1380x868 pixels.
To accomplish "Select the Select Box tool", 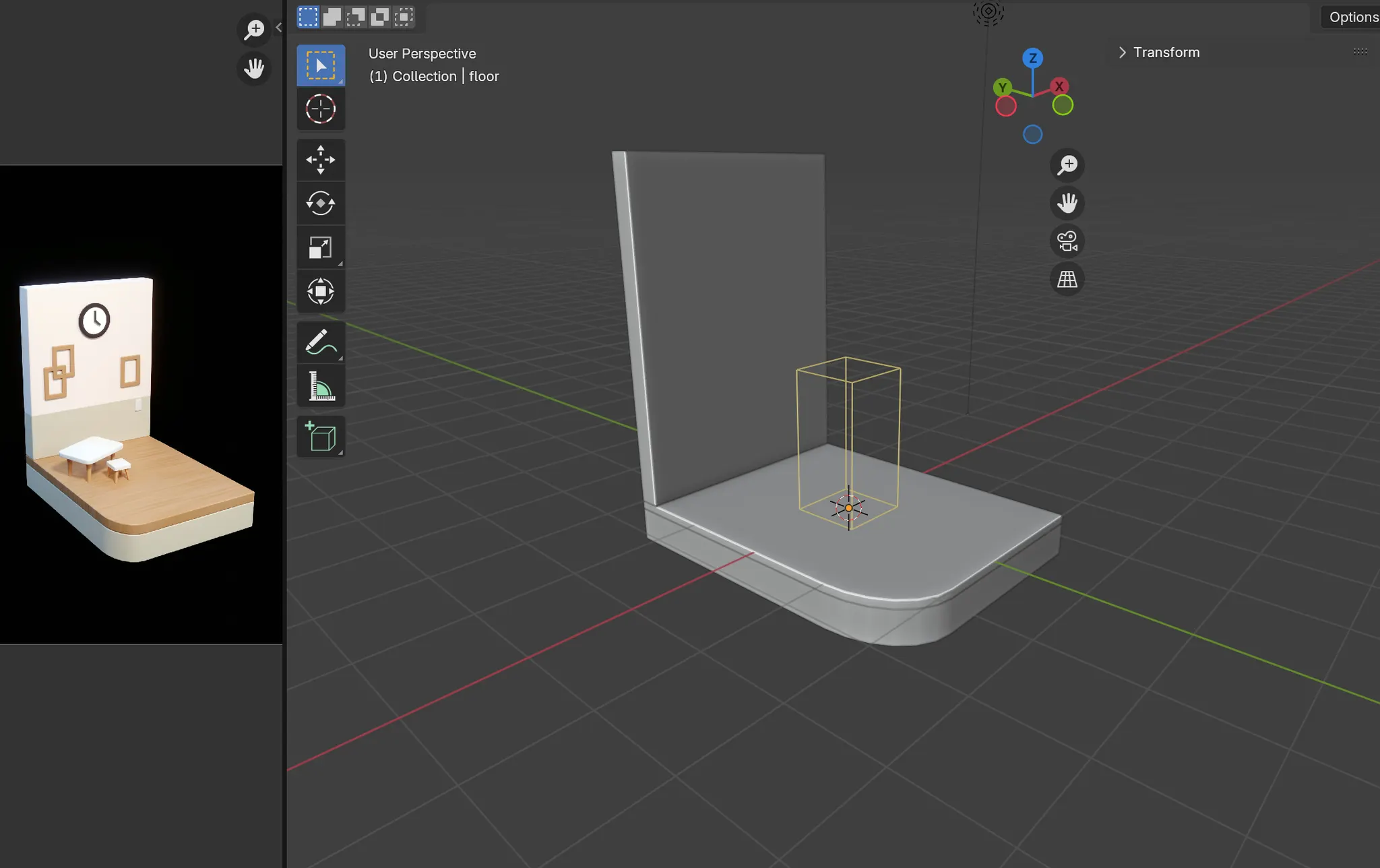I will point(321,65).
